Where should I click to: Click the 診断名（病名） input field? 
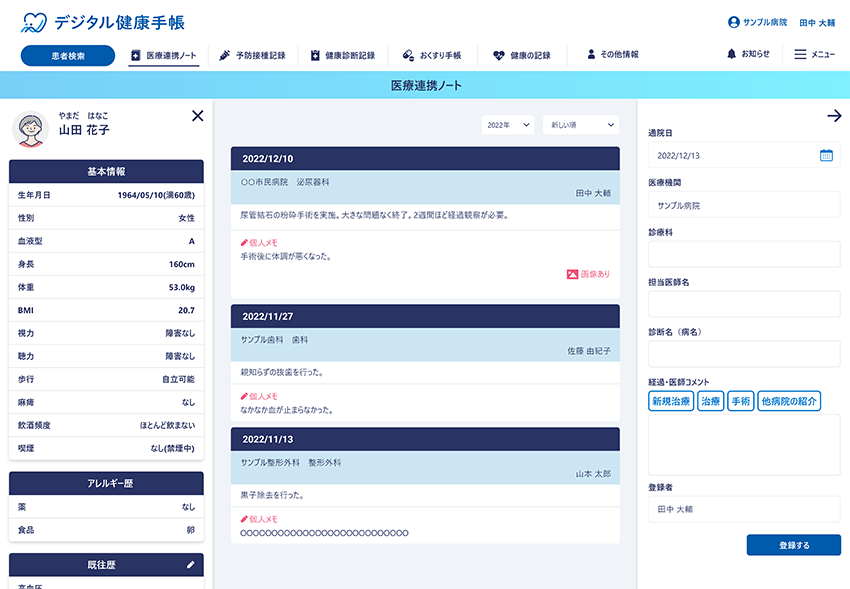click(x=744, y=354)
